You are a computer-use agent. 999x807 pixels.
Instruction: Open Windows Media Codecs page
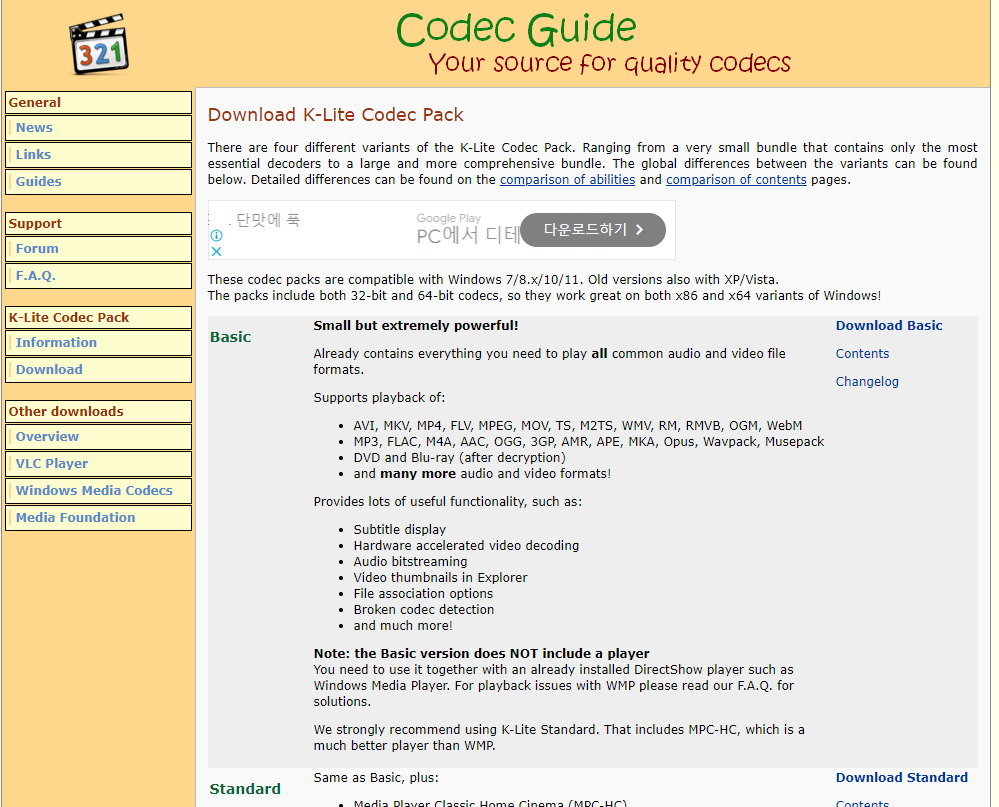[98, 490]
